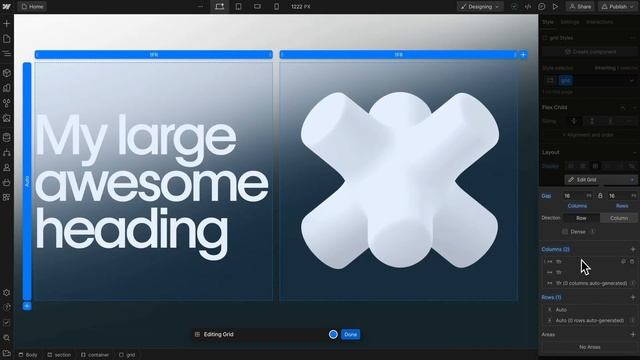Viewport: 640px width, 360px height.
Task: Click the blue circle beside Done
Action: coord(333,334)
